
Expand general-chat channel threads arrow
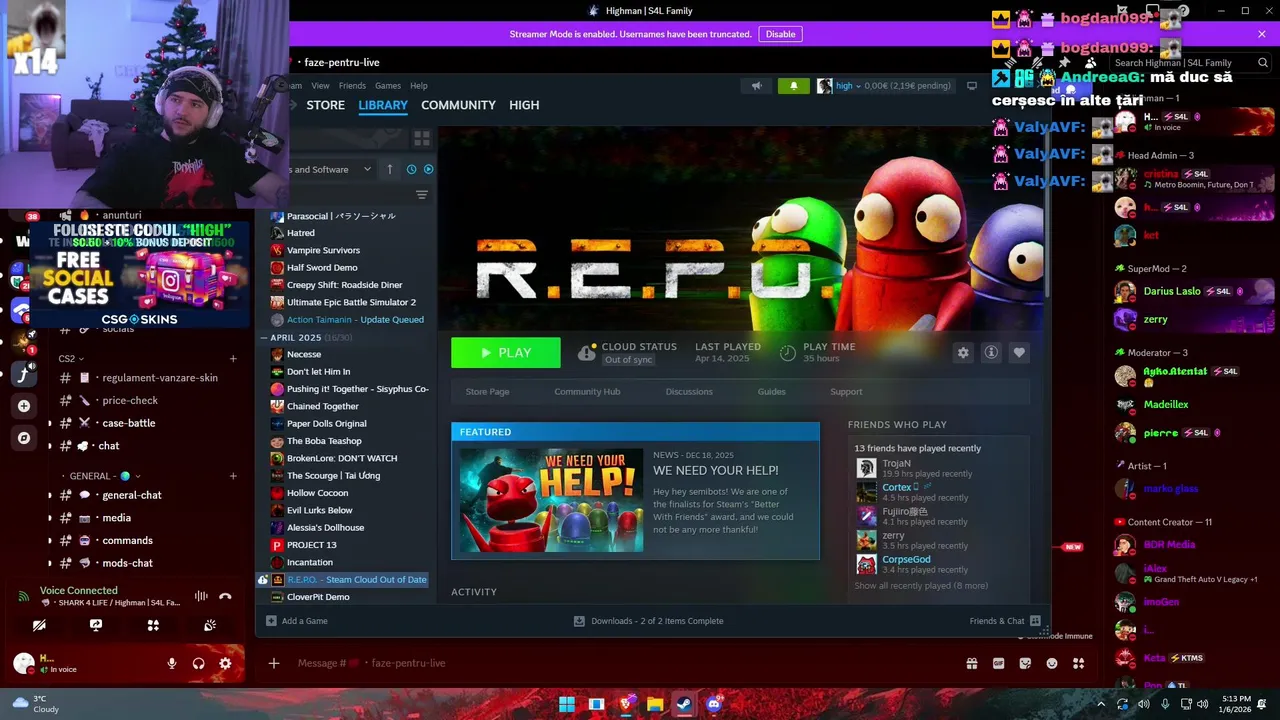point(50,495)
